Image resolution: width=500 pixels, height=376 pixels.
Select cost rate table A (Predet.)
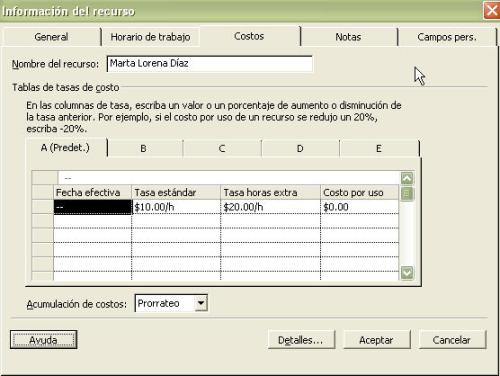[65, 148]
